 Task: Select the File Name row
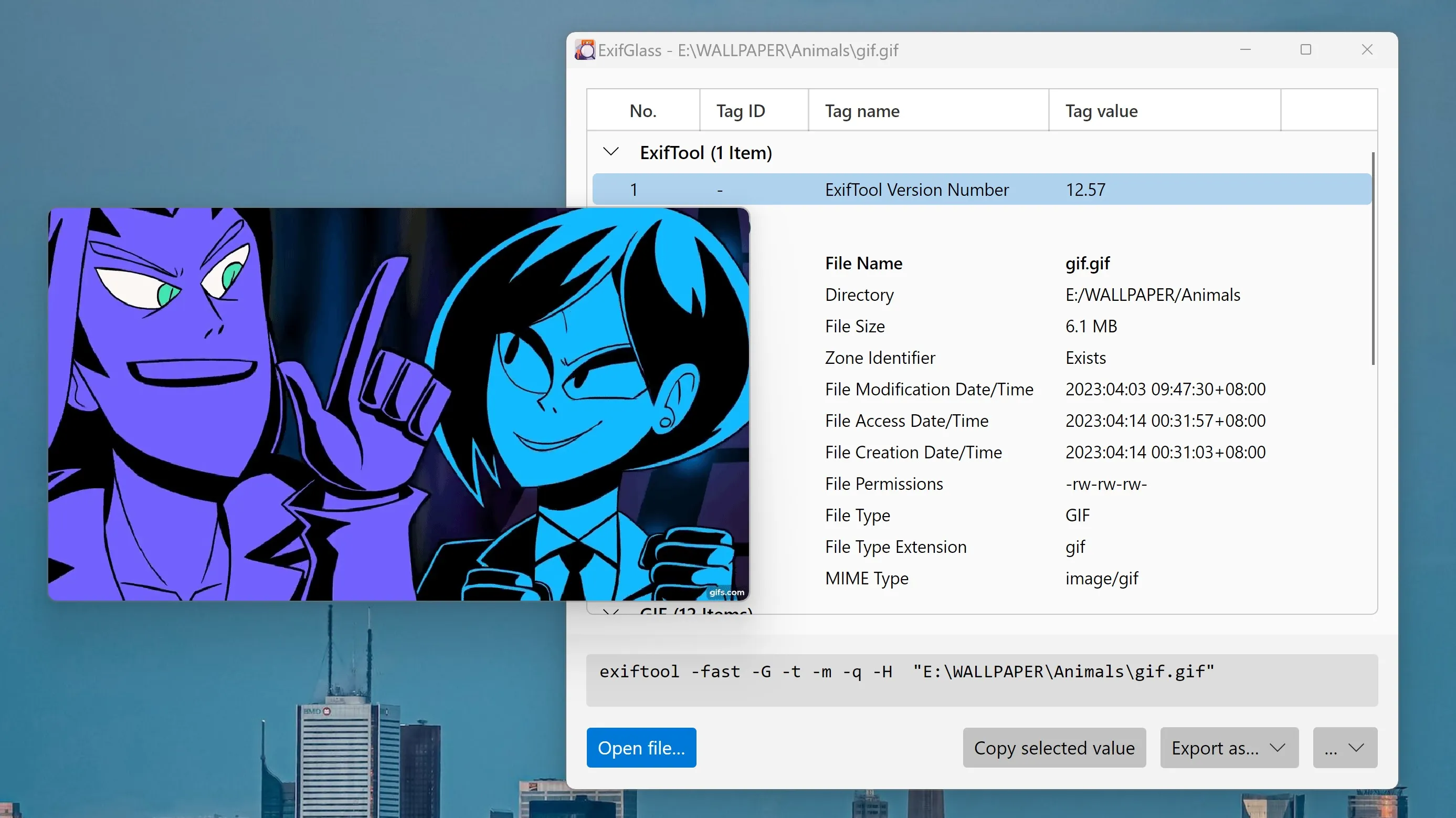pos(863,263)
